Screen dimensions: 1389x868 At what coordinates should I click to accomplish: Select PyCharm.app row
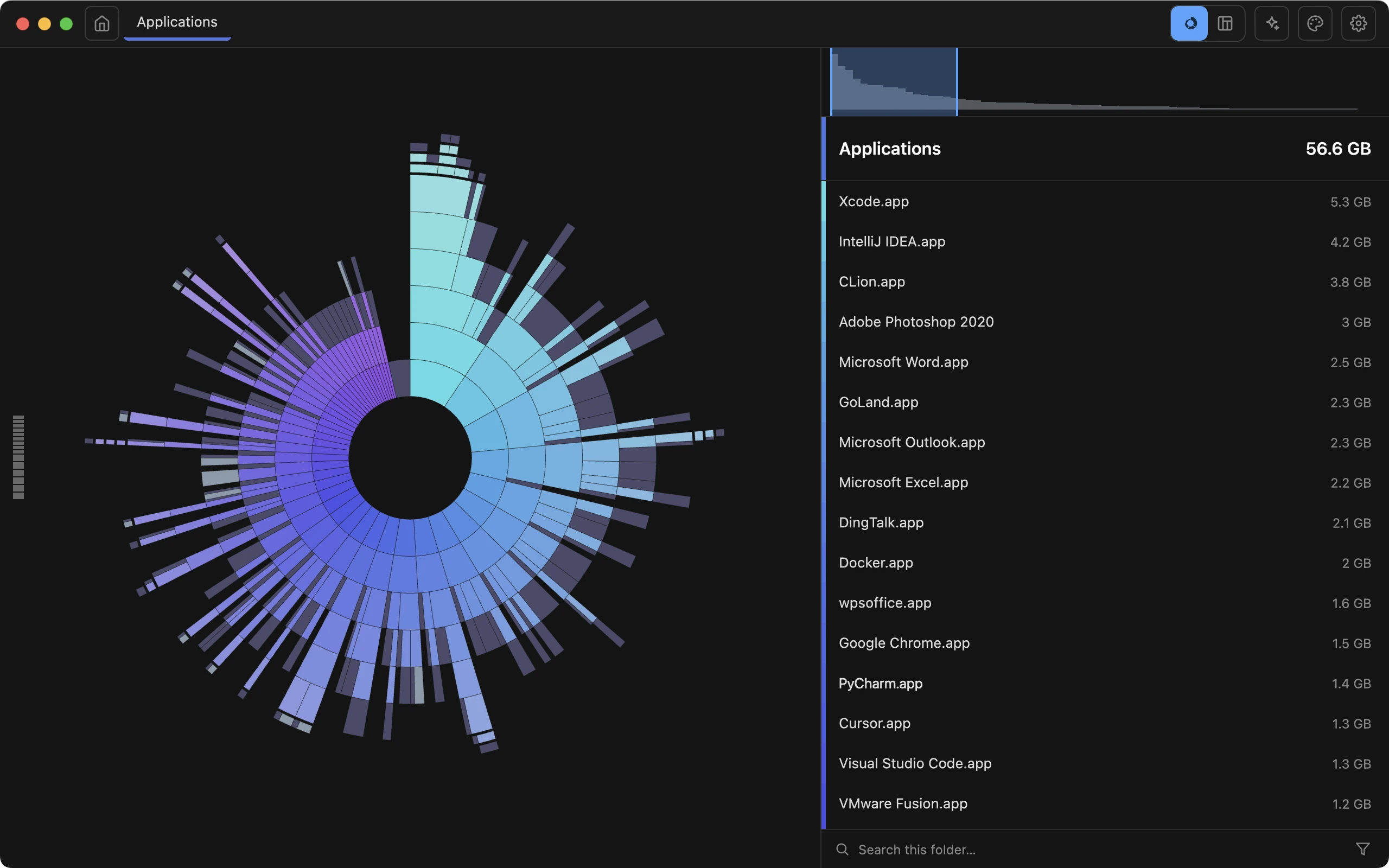click(1104, 684)
